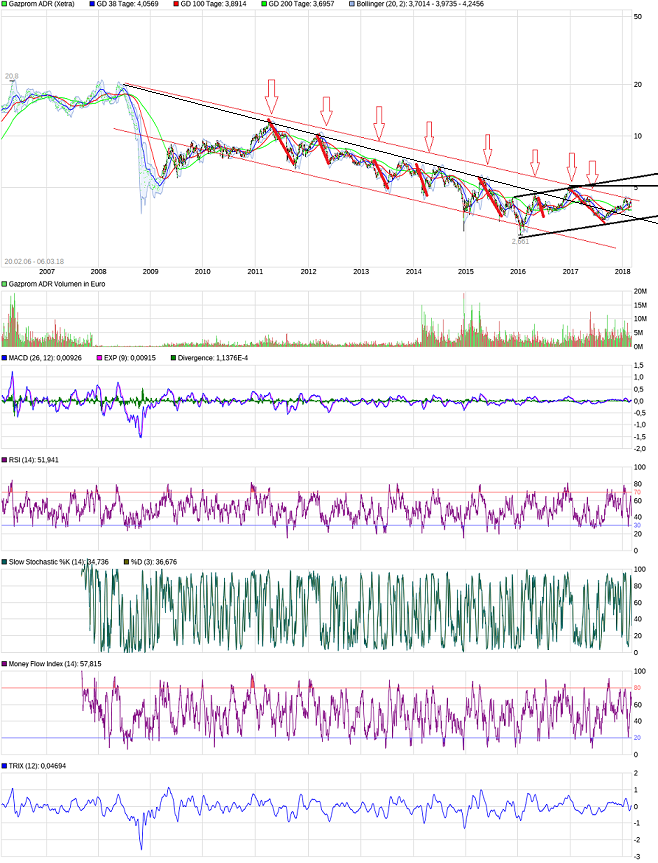Click the green Gazprom ADR (Xetra) legend swatch
658x863 pixels.
pyautogui.click(x=4, y=4)
